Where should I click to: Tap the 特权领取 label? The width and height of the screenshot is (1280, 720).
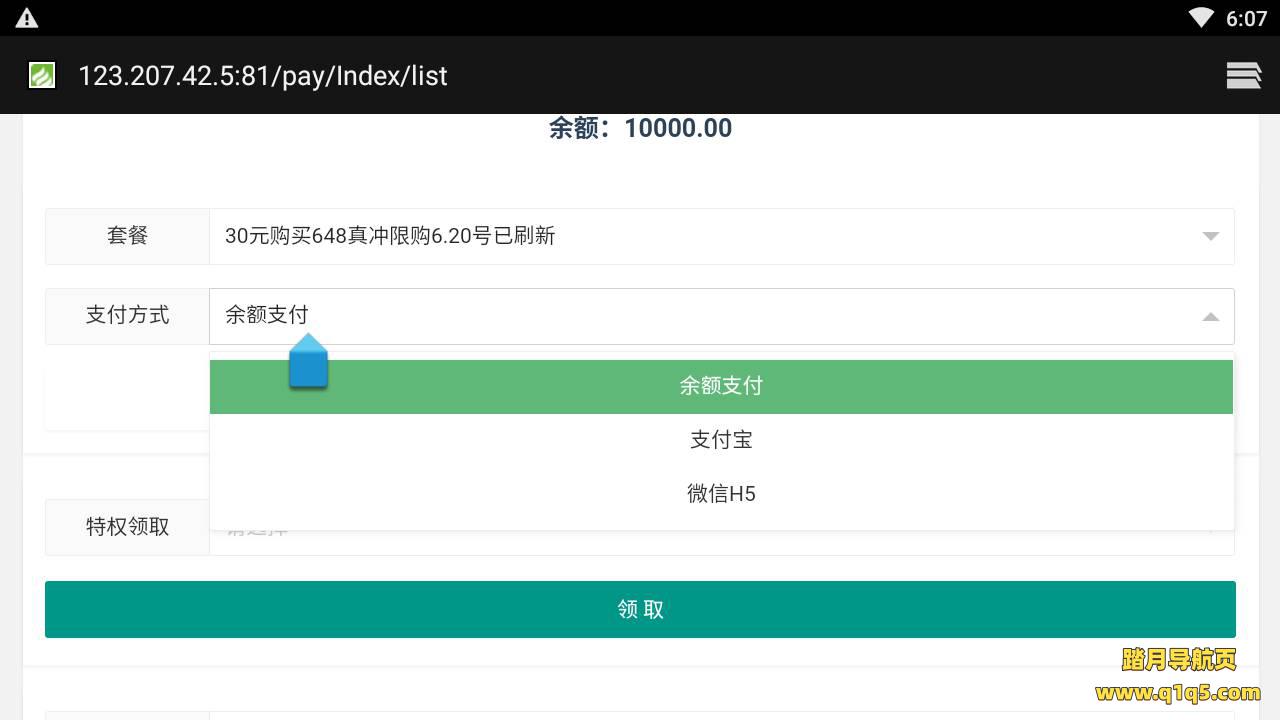pyautogui.click(x=127, y=527)
